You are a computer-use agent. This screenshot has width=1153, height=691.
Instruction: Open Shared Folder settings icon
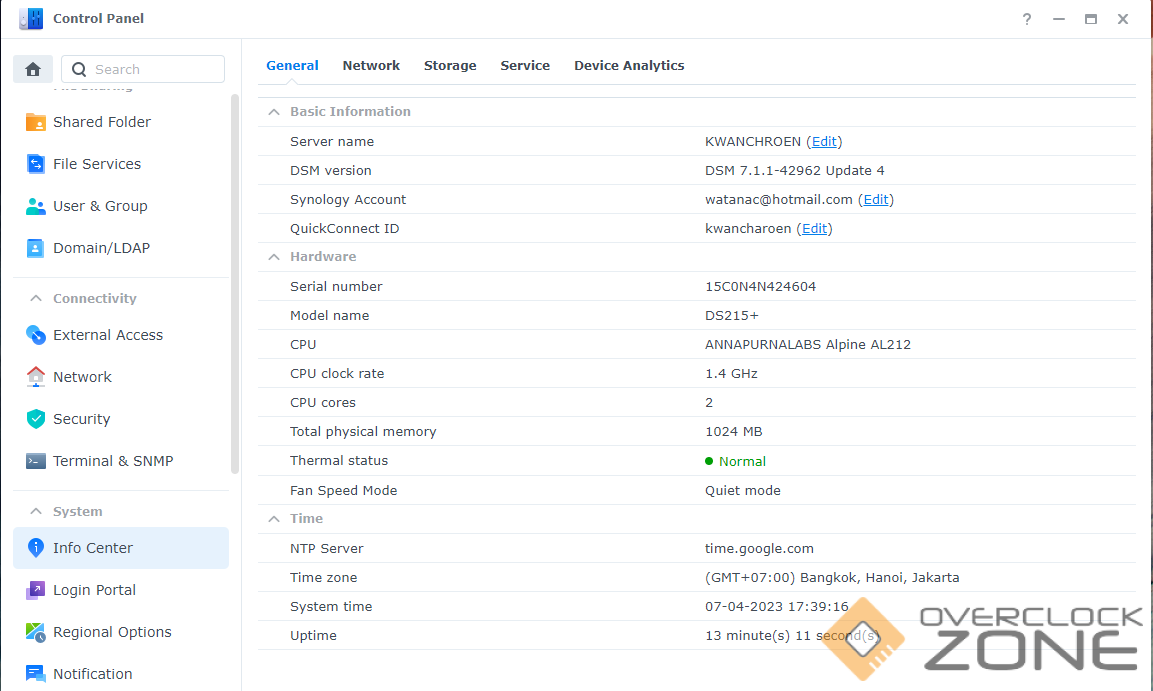click(36, 122)
